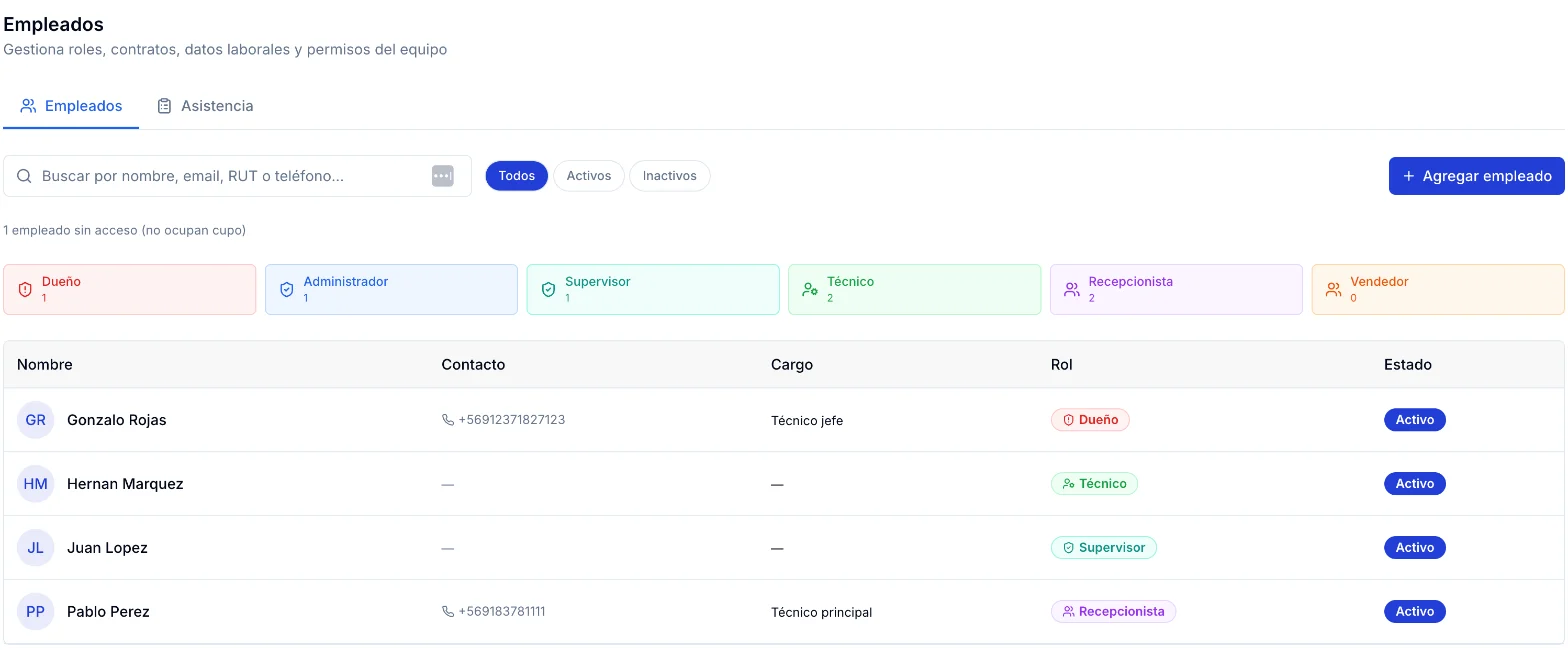The width and height of the screenshot is (1568, 650).
Task: Click the Recepcionista role badge for Pablo Perez
Action: (x=1114, y=612)
